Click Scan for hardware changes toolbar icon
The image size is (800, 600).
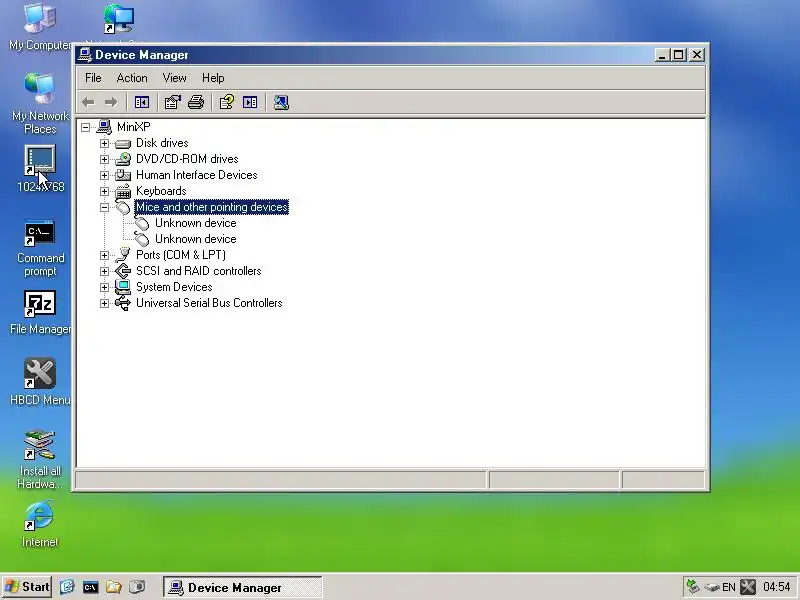click(x=281, y=103)
